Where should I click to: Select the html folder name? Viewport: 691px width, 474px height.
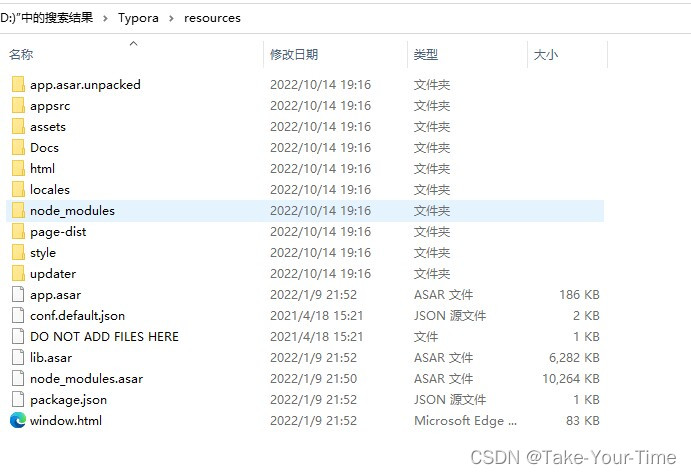42,169
